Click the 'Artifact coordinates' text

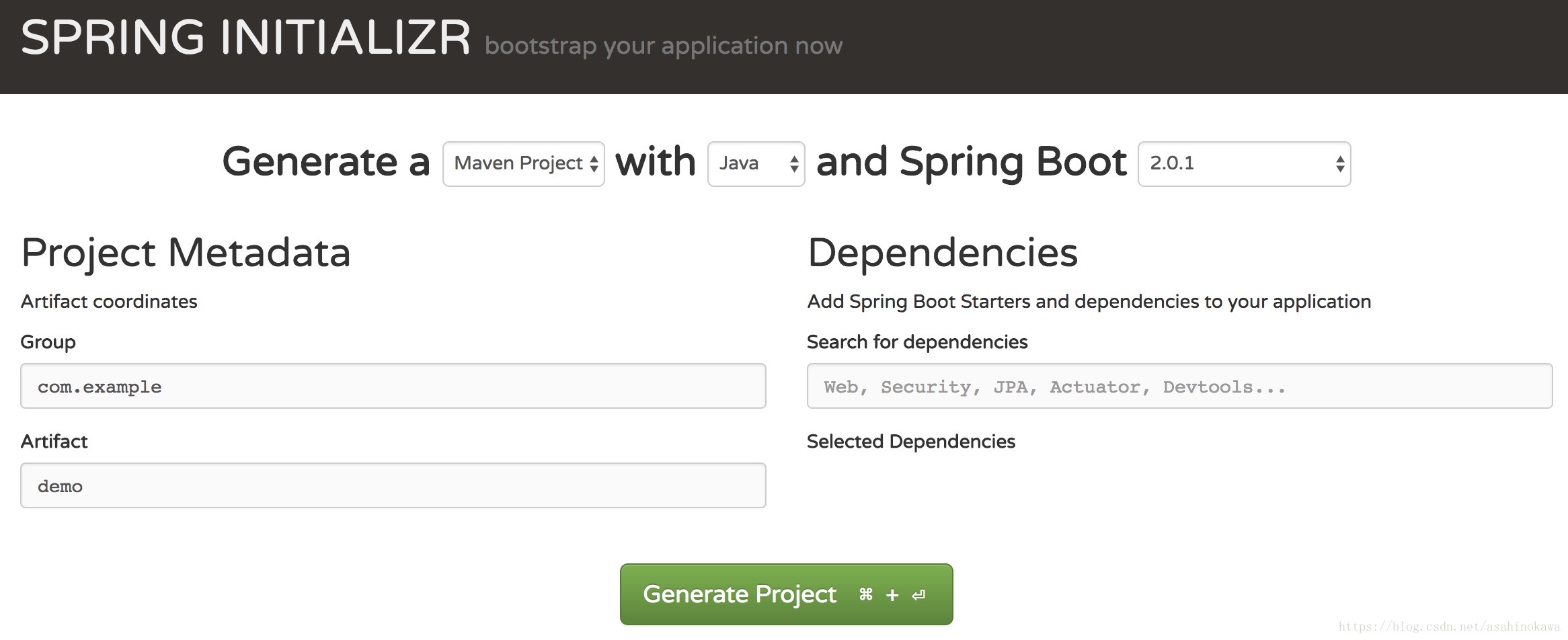click(x=109, y=301)
